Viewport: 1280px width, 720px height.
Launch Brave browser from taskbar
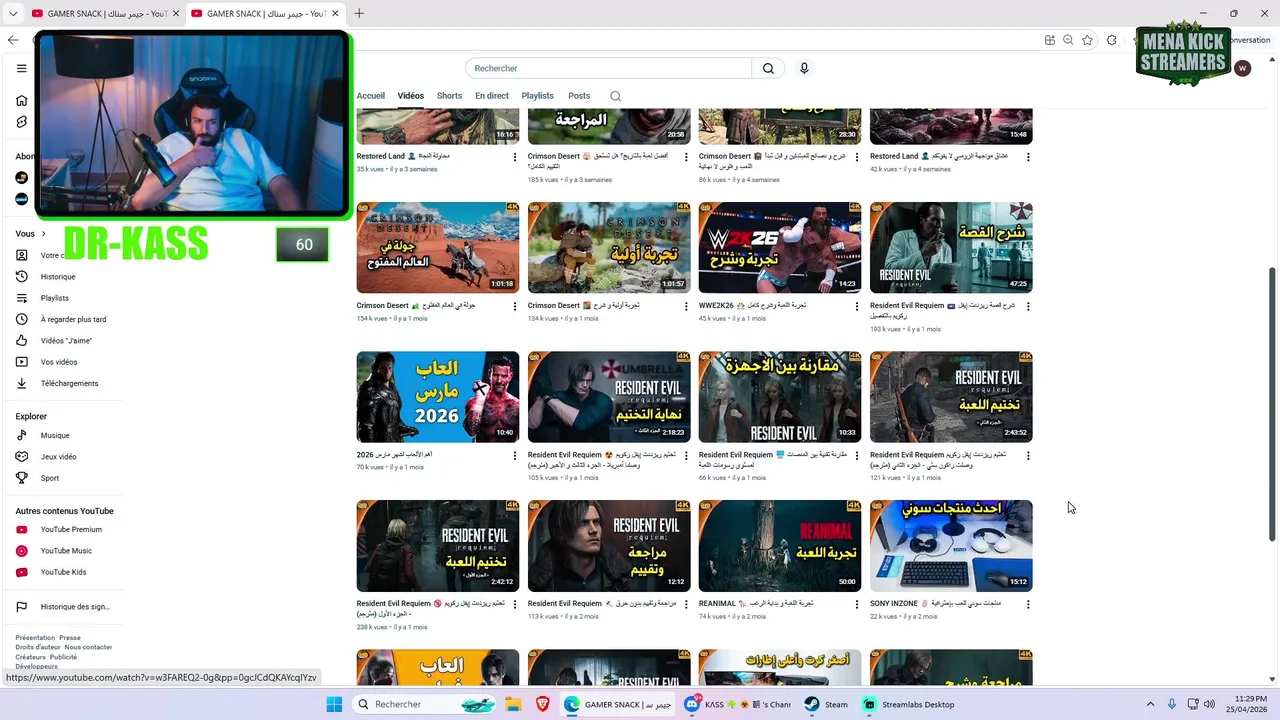(543, 704)
